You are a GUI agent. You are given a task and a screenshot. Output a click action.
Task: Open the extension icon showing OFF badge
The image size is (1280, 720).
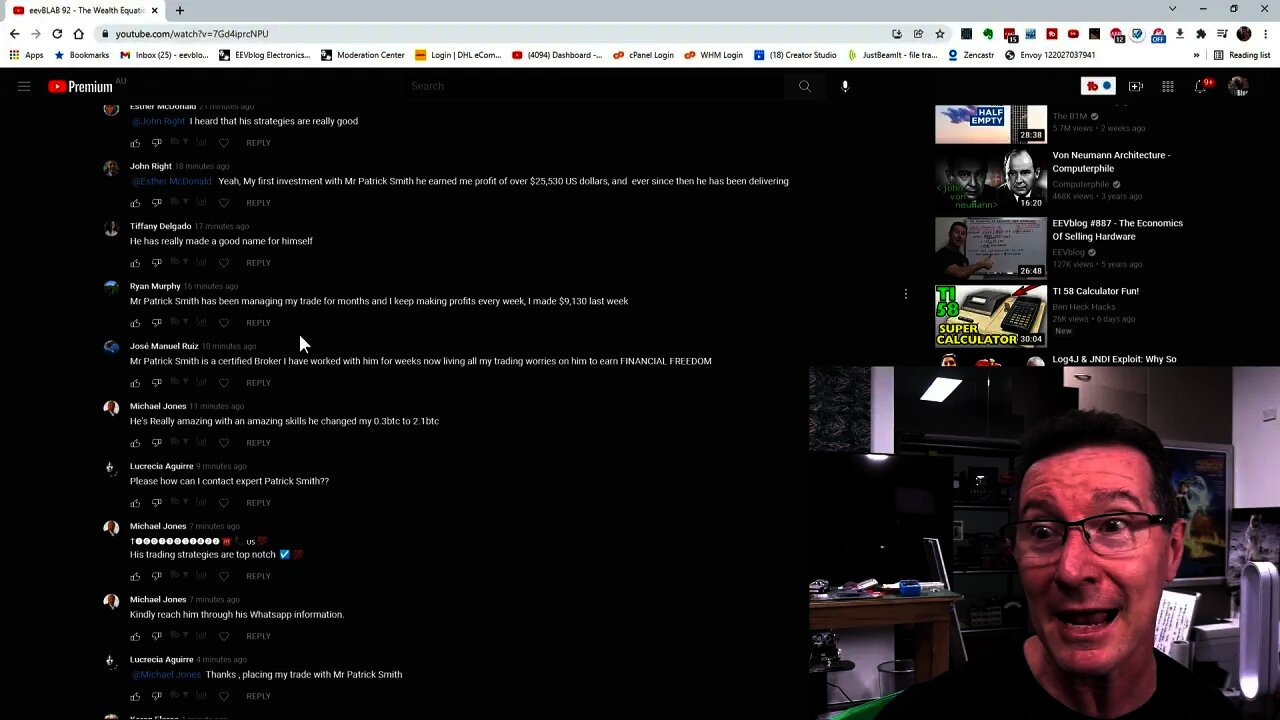(1158, 35)
